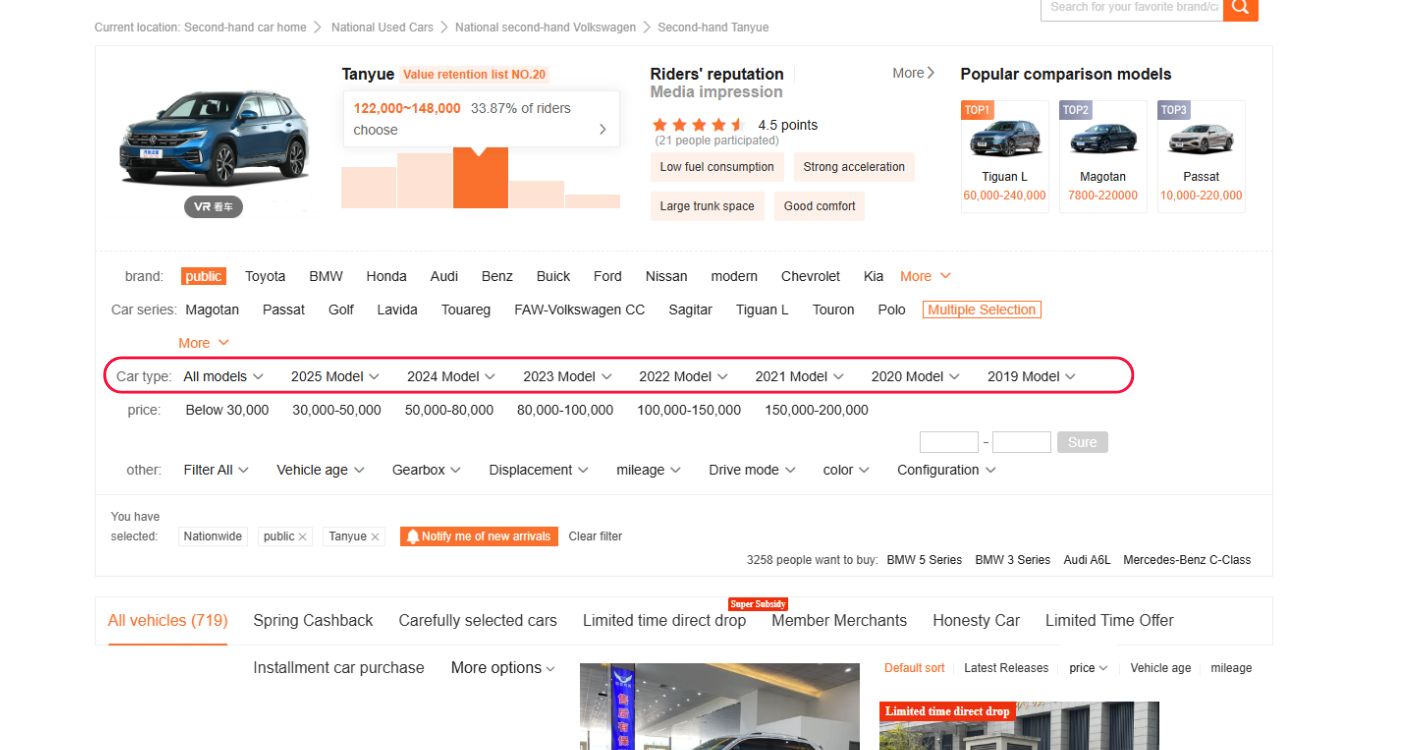Click the orange search magnifier icon

(1240, 8)
